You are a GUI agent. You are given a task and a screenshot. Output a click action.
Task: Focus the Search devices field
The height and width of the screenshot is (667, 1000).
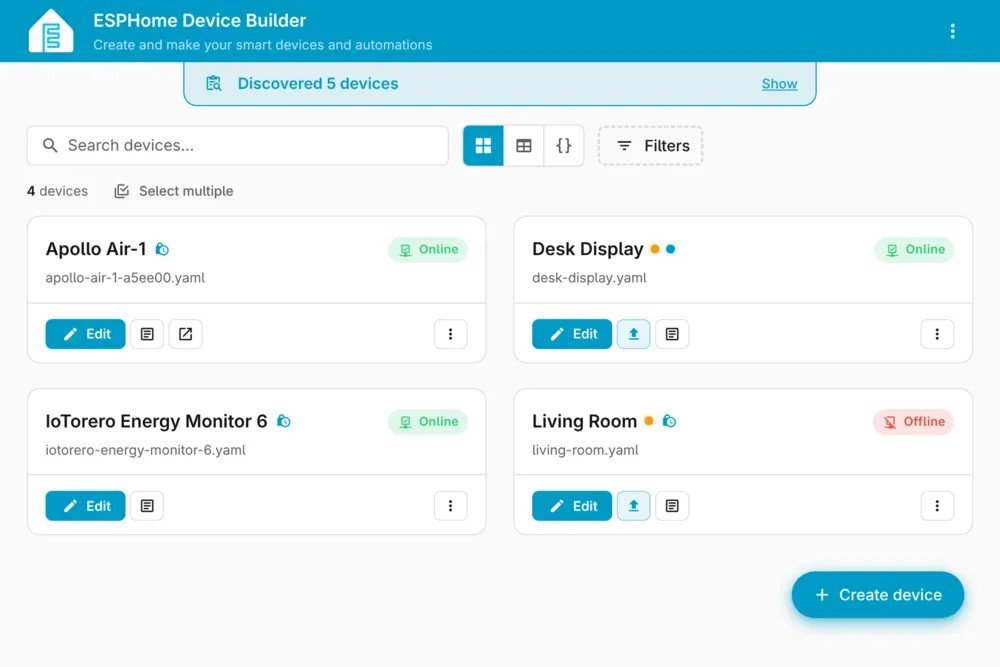point(238,145)
